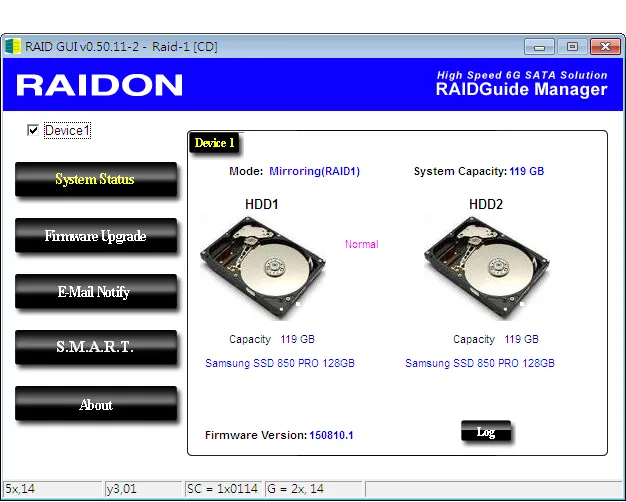
Task: Click the Device1 checkbox label text
Action: tap(67, 131)
